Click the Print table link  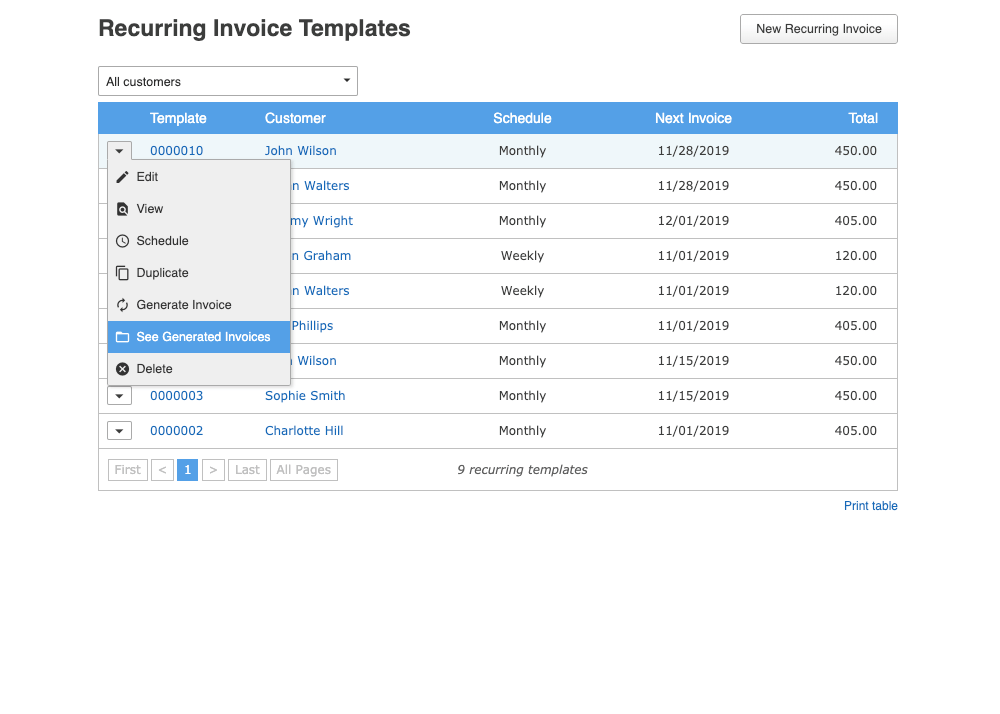click(x=871, y=506)
